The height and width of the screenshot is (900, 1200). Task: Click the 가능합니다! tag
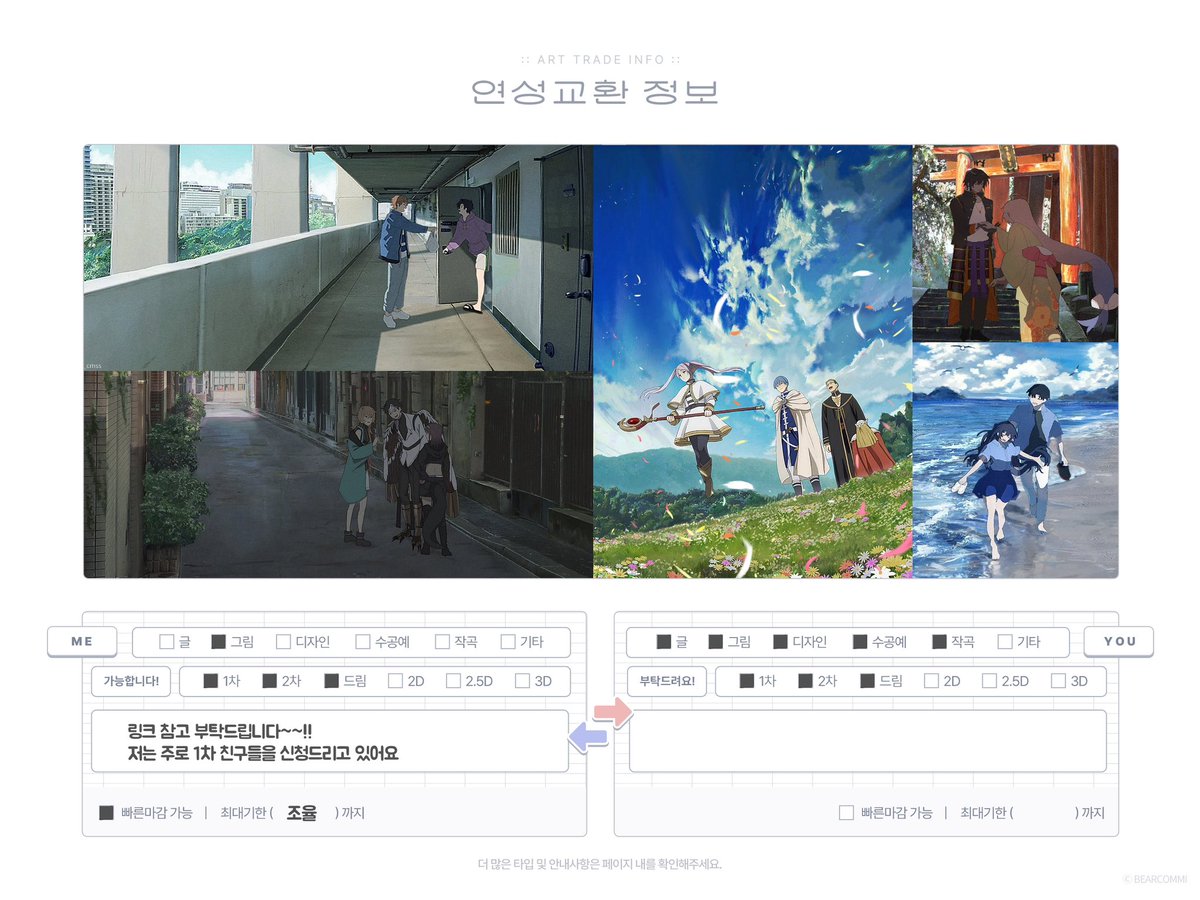(x=131, y=681)
